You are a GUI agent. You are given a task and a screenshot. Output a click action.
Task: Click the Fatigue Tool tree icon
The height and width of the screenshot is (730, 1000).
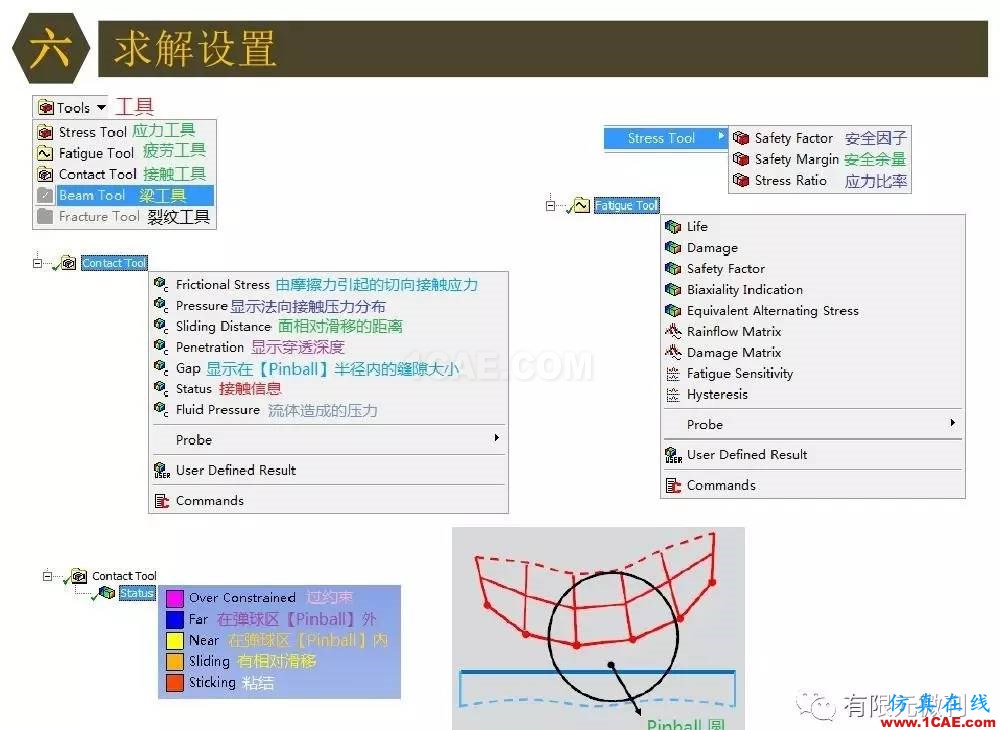tap(581, 205)
